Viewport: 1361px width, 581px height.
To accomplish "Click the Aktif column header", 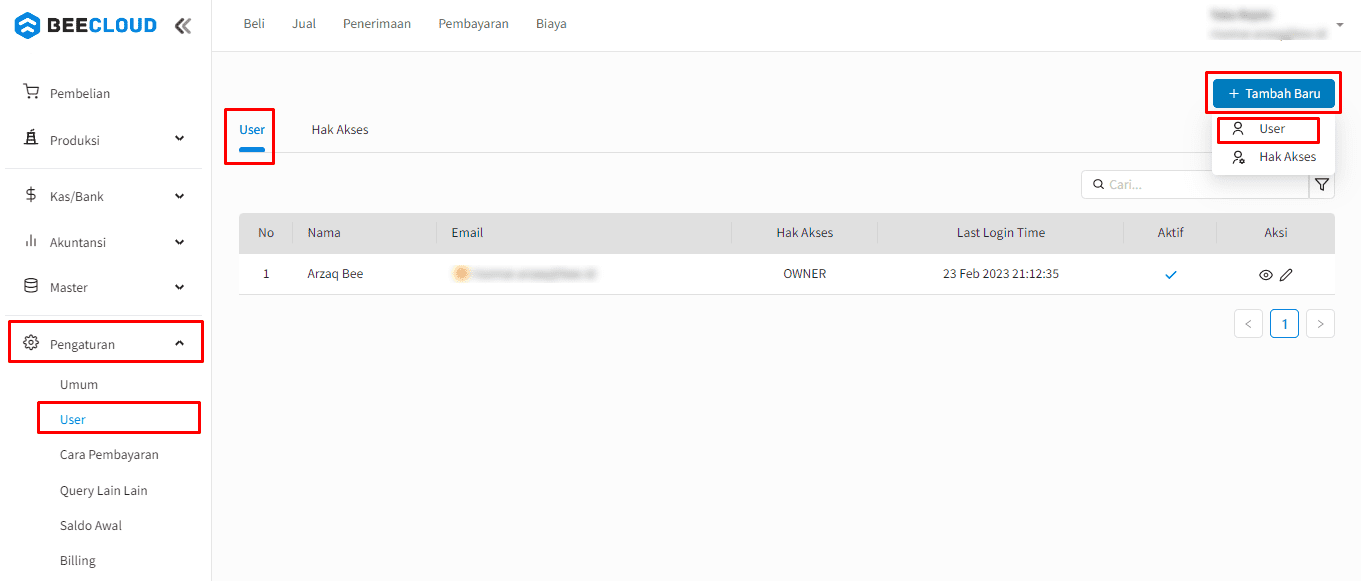I will point(1171,233).
